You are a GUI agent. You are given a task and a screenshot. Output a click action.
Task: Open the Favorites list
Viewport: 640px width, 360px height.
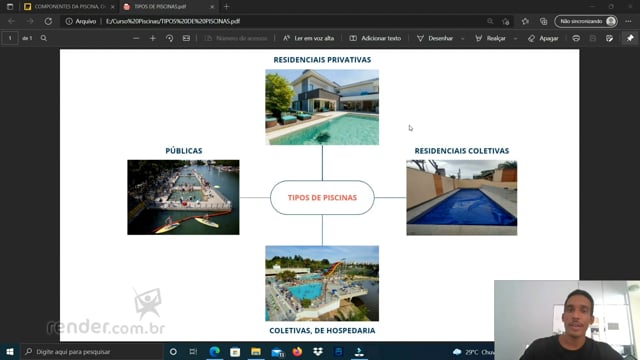[525, 21]
